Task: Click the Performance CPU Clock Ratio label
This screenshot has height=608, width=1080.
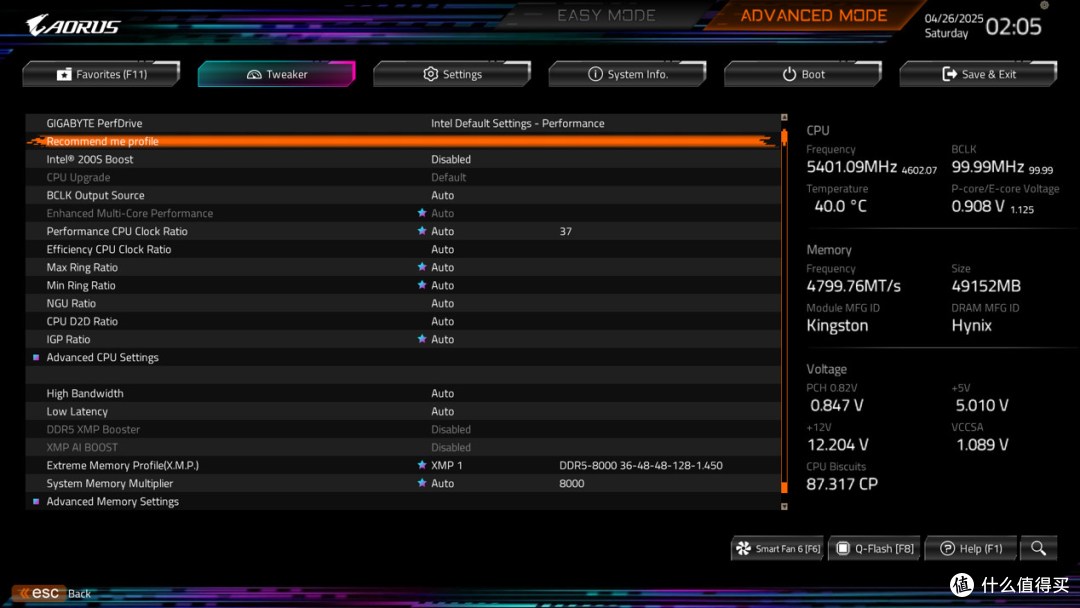Action: pyautogui.click(x=116, y=231)
